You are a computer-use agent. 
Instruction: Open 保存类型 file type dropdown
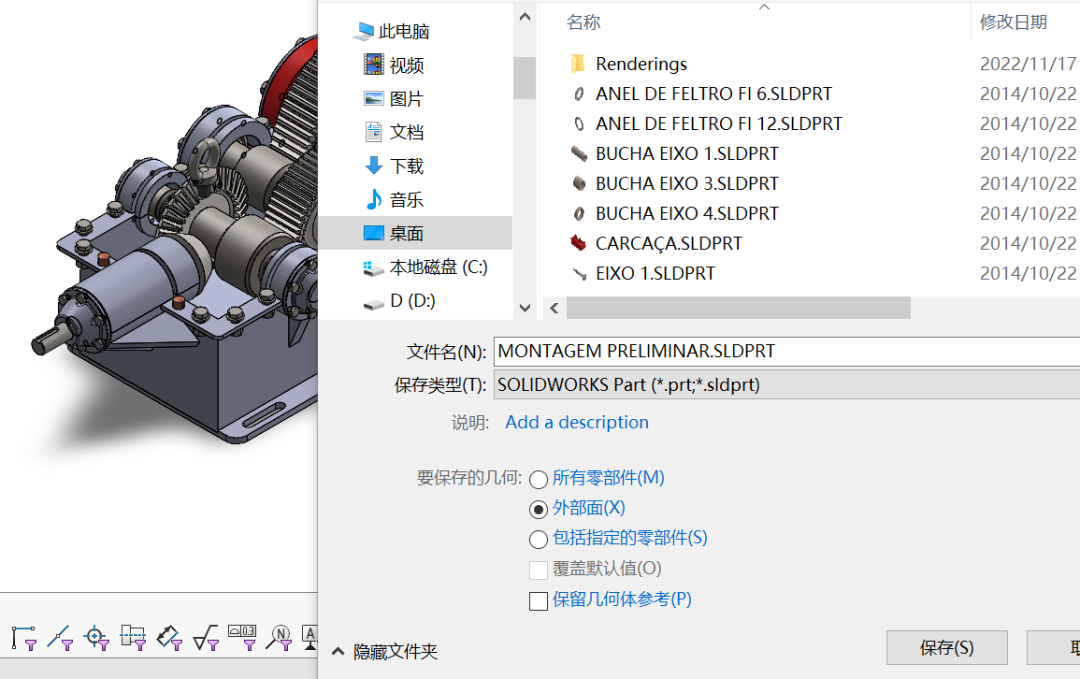click(x=787, y=384)
